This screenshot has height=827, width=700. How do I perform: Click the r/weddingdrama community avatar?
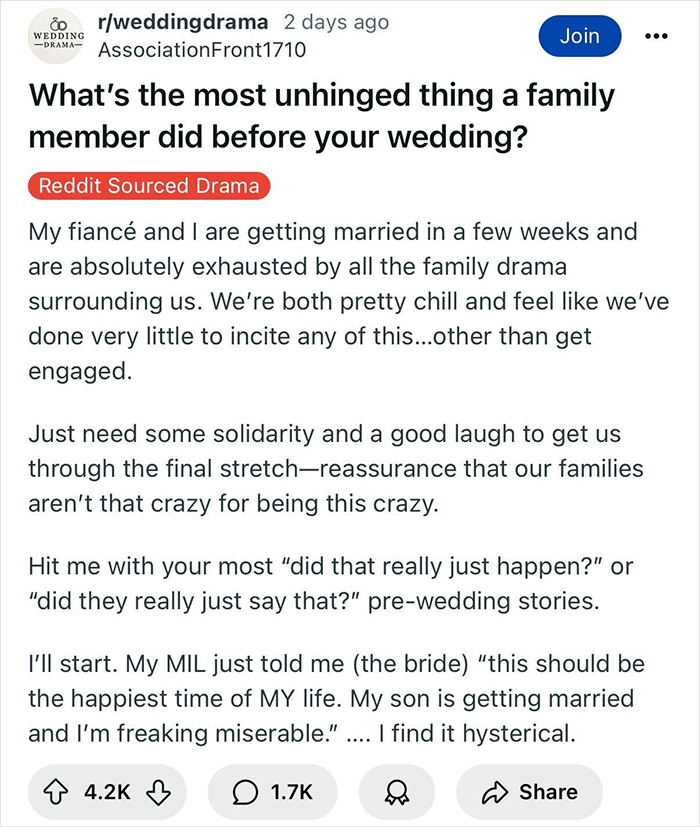56,34
